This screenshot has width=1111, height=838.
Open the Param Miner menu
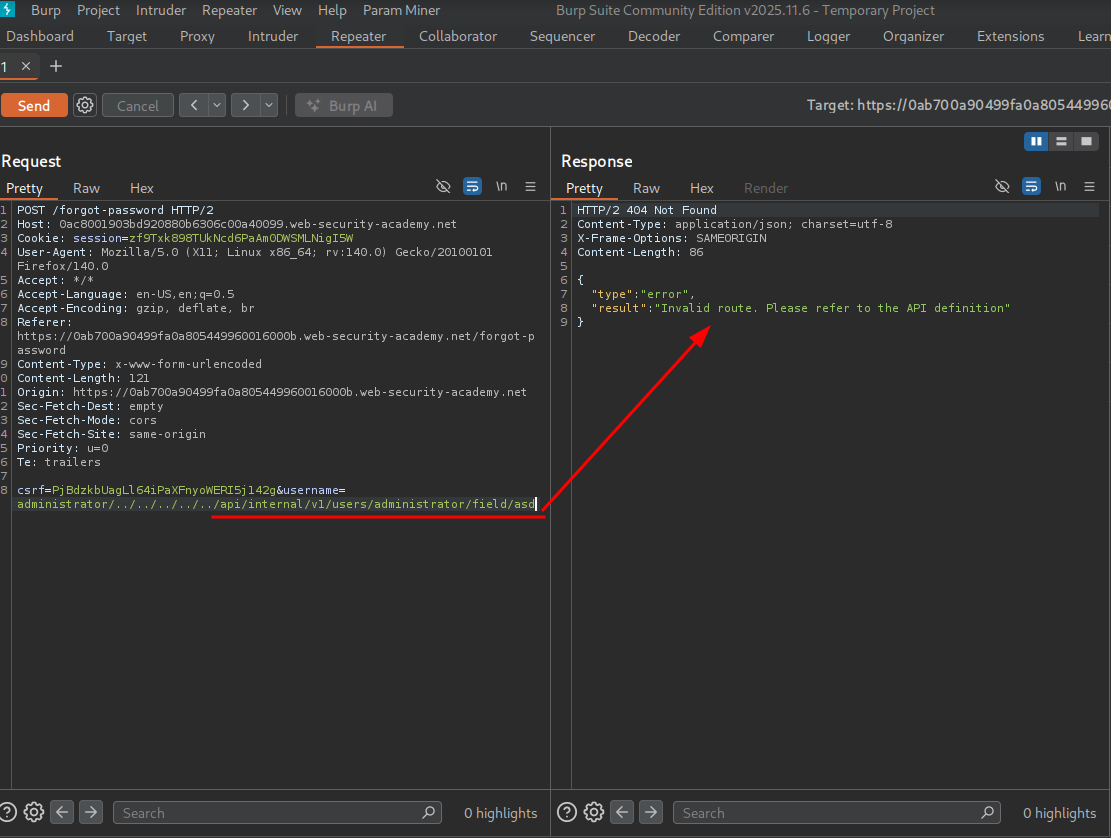tap(402, 11)
